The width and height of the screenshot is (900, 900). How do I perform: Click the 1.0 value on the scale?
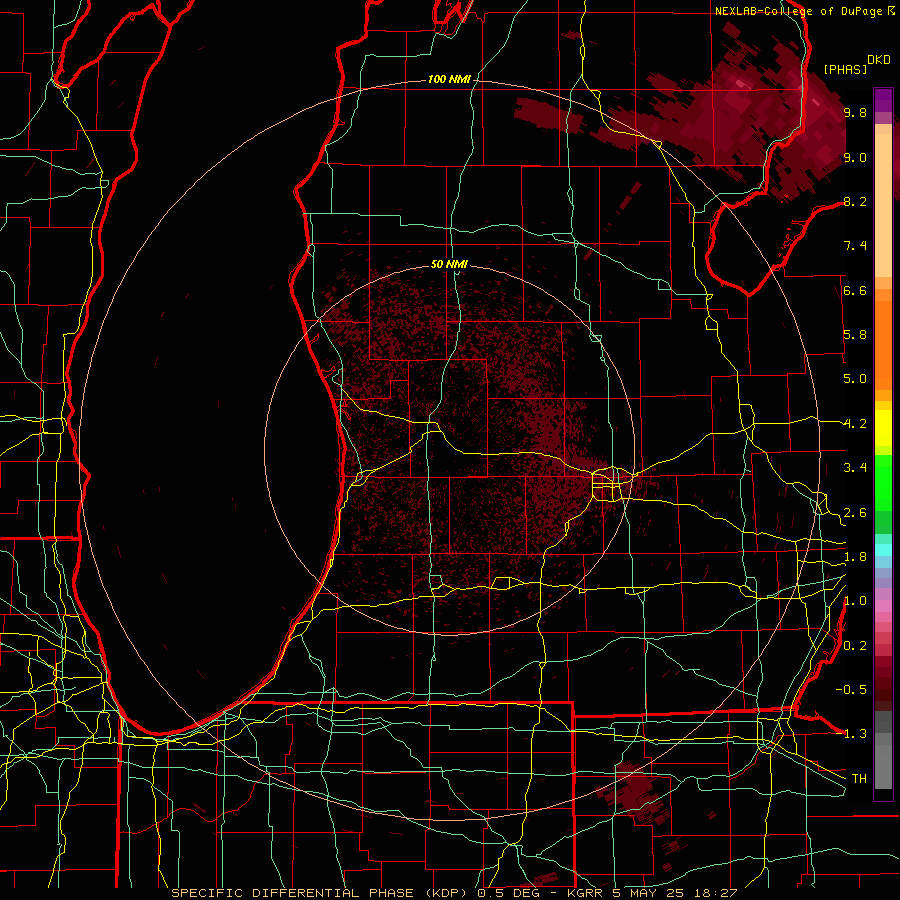pos(855,600)
